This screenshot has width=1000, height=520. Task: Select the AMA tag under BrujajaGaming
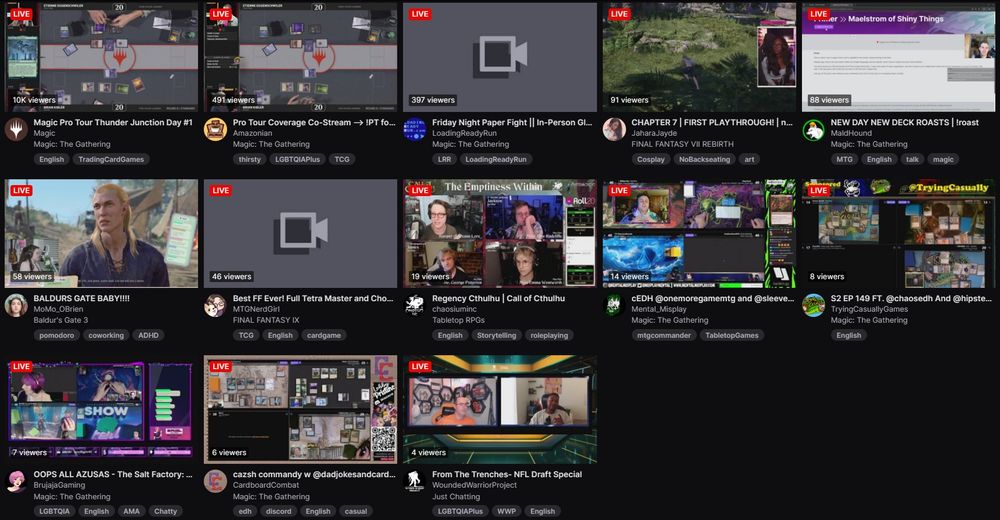click(131, 512)
